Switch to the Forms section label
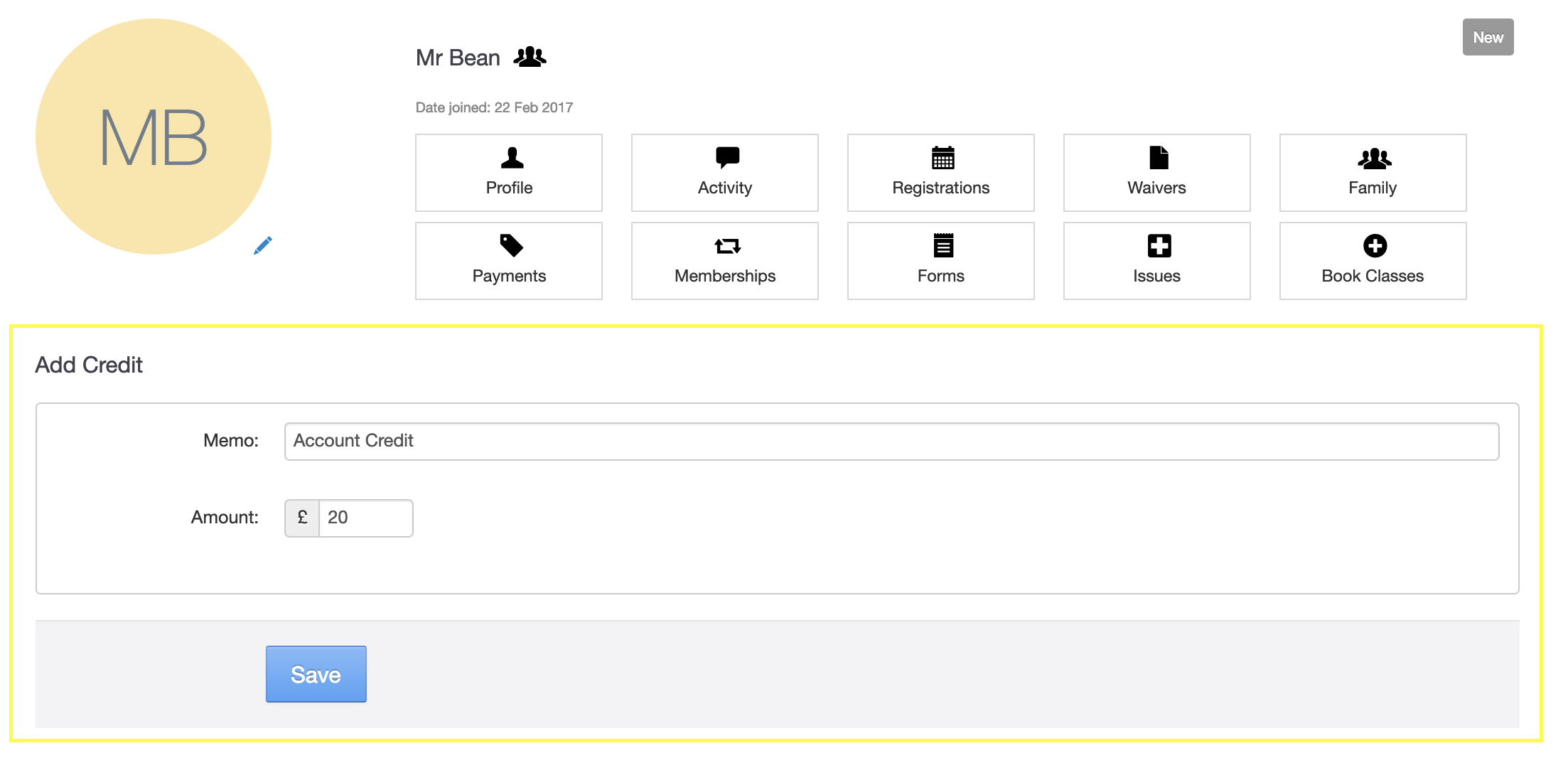 940,277
